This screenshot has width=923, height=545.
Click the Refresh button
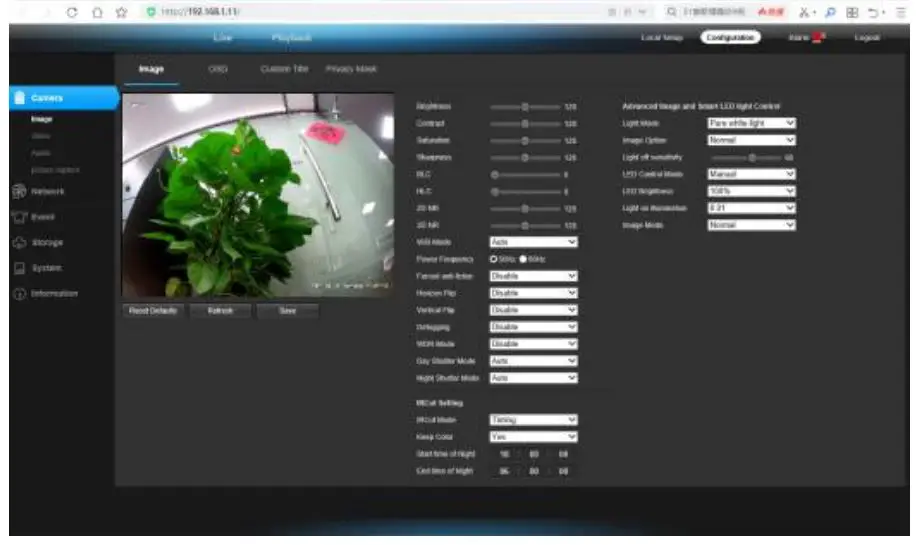[220, 311]
